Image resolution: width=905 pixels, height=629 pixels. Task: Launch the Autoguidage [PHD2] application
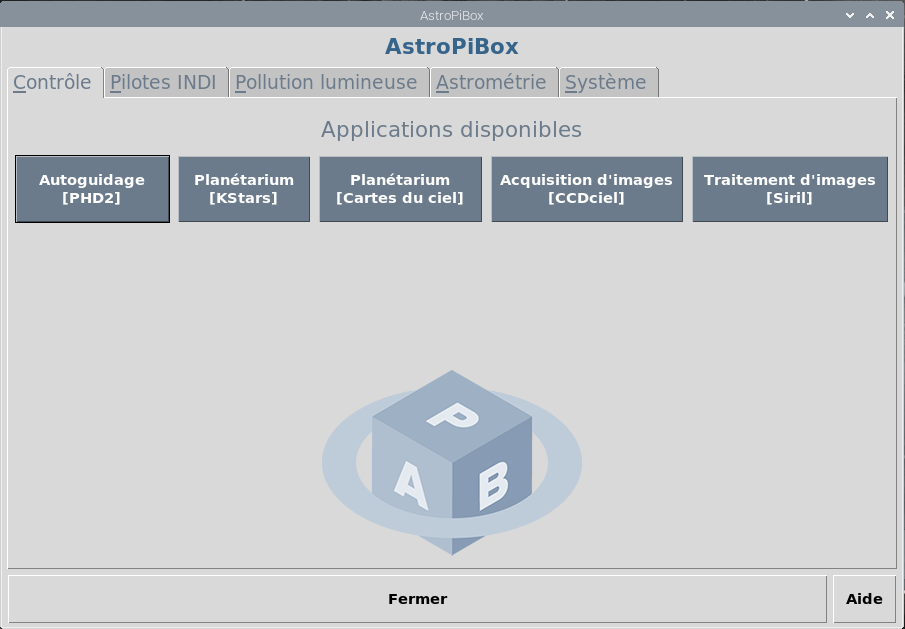tap(92, 189)
